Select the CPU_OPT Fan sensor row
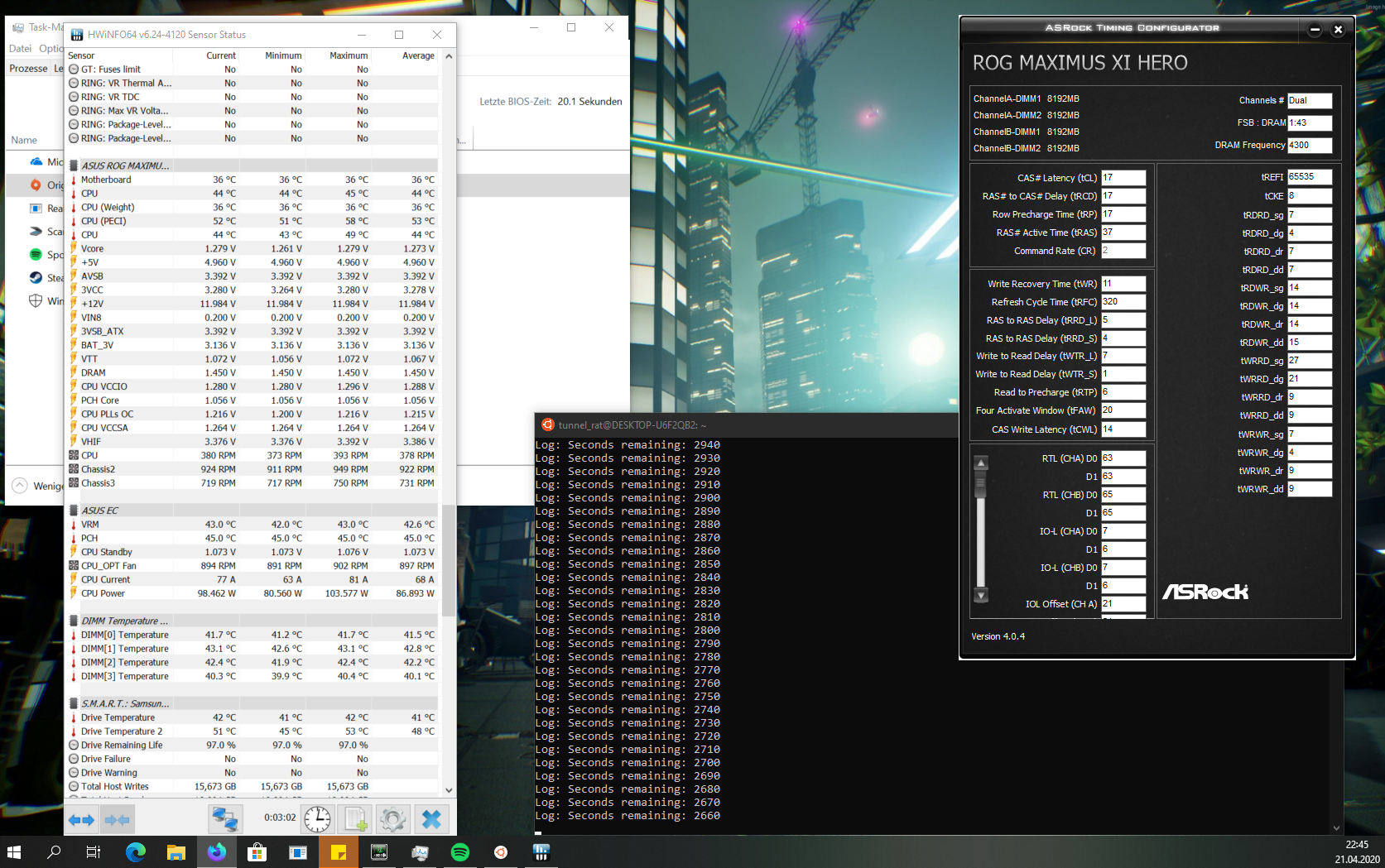The width and height of the screenshot is (1385, 868). point(252,566)
